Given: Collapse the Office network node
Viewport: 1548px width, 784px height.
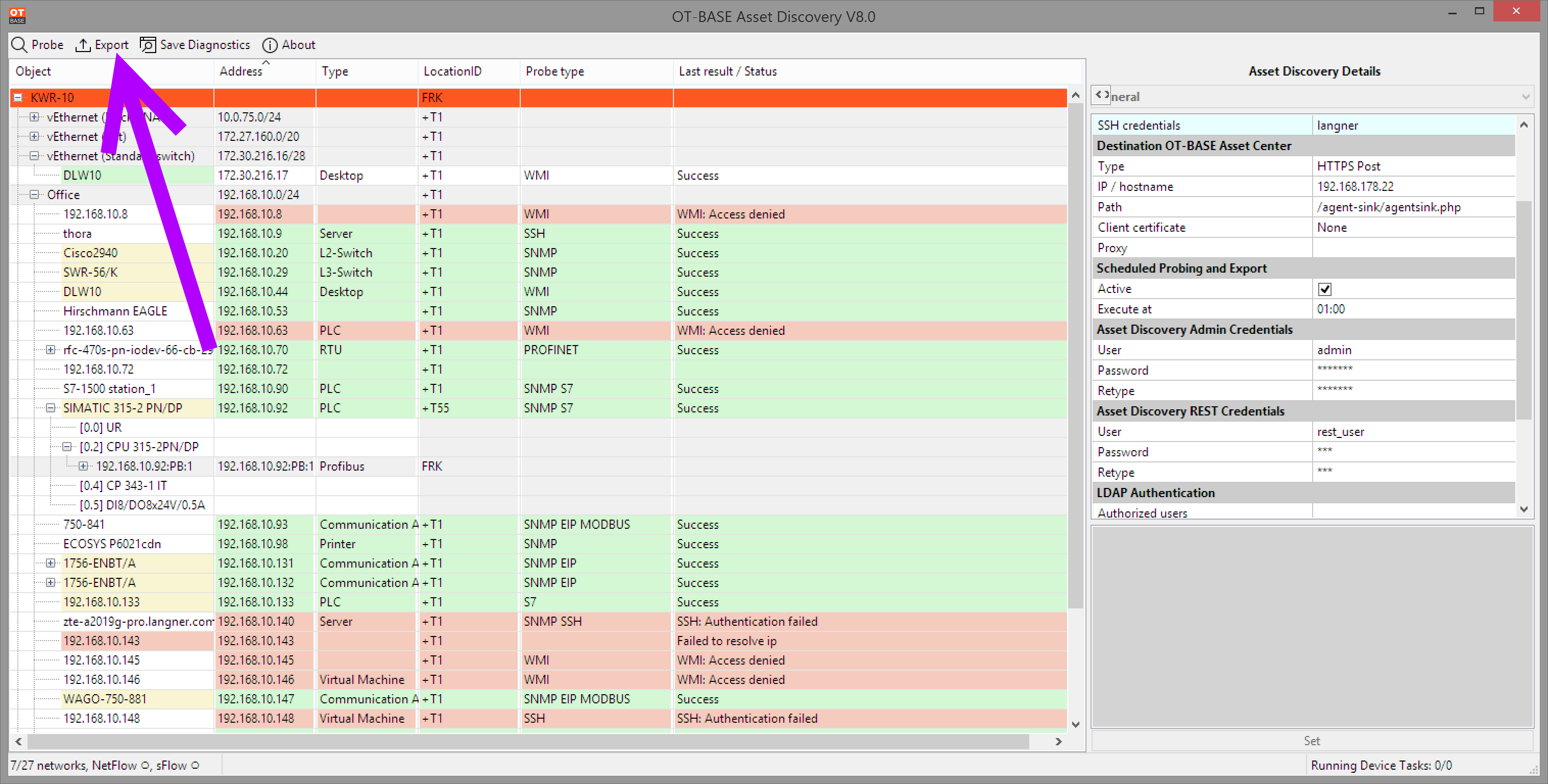Looking at the screenshot, I should pyautogui.click(x=34, y=194).
